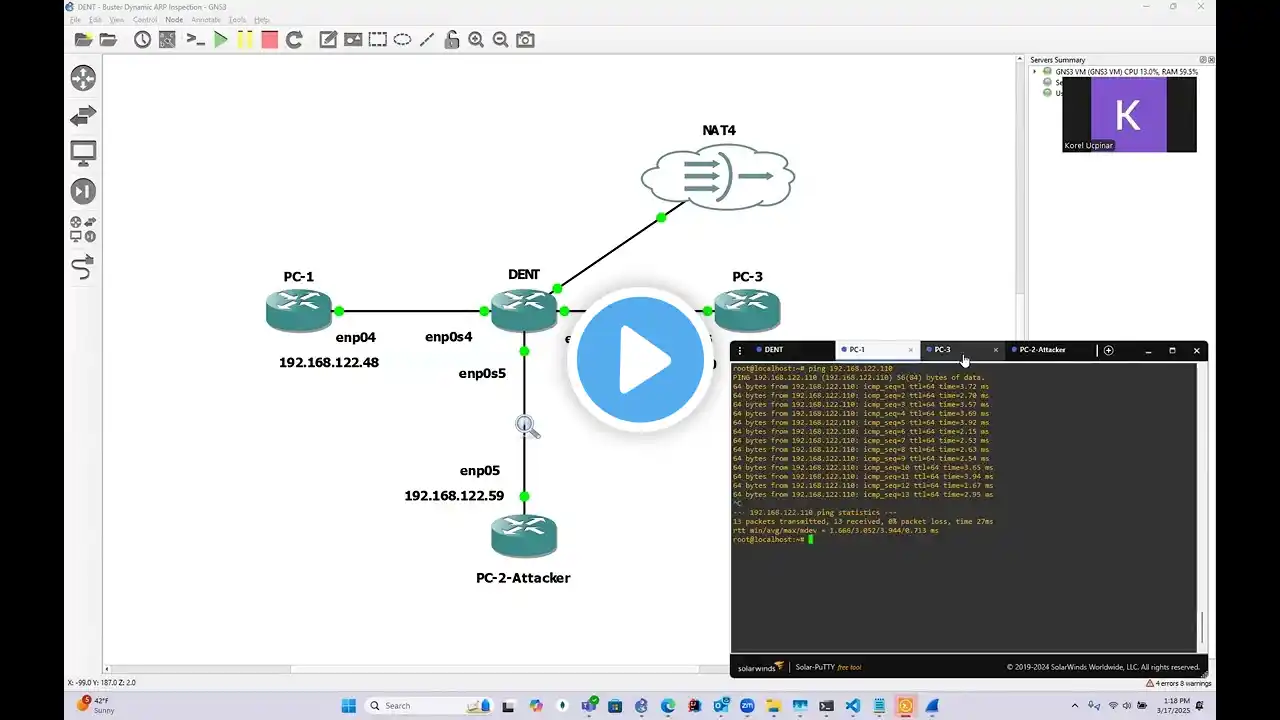Image resolution: width=1280 pixels, height=720 pixels.
Task: Toggle show interface labels button
Action: (167, 40)
